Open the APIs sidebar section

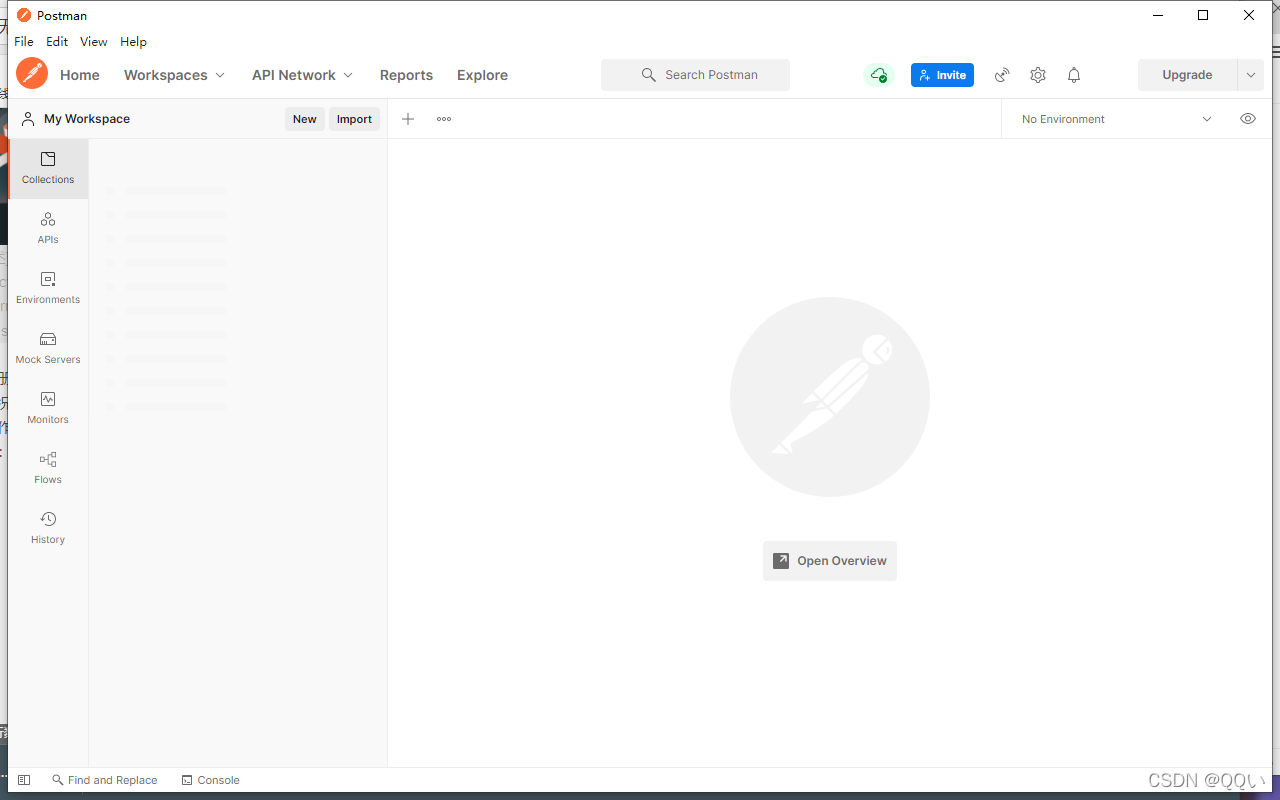click(48, 228)
